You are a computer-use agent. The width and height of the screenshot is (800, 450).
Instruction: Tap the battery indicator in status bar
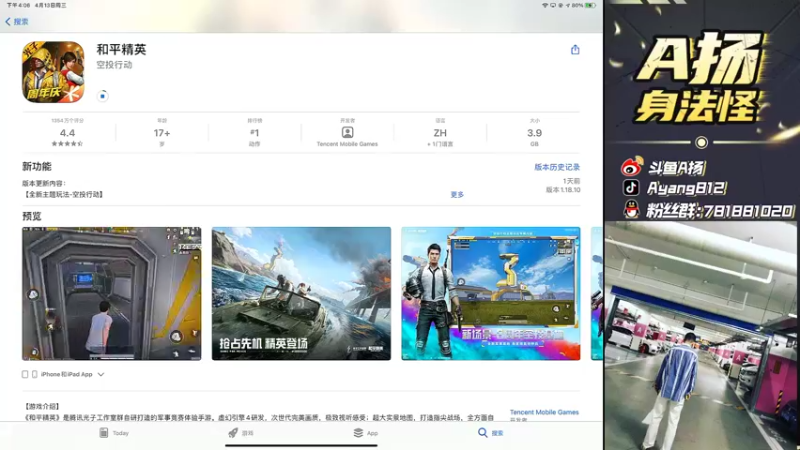(590, 5)
